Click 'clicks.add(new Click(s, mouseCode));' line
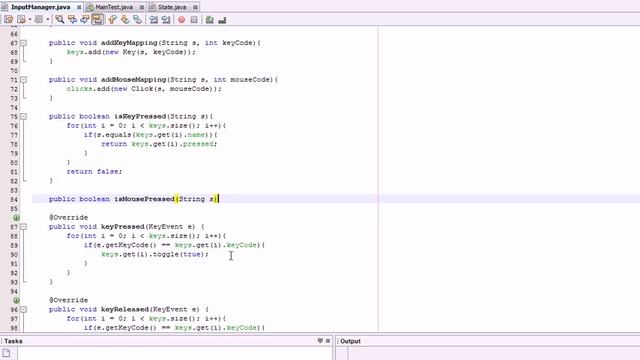 tap(144, 89)
